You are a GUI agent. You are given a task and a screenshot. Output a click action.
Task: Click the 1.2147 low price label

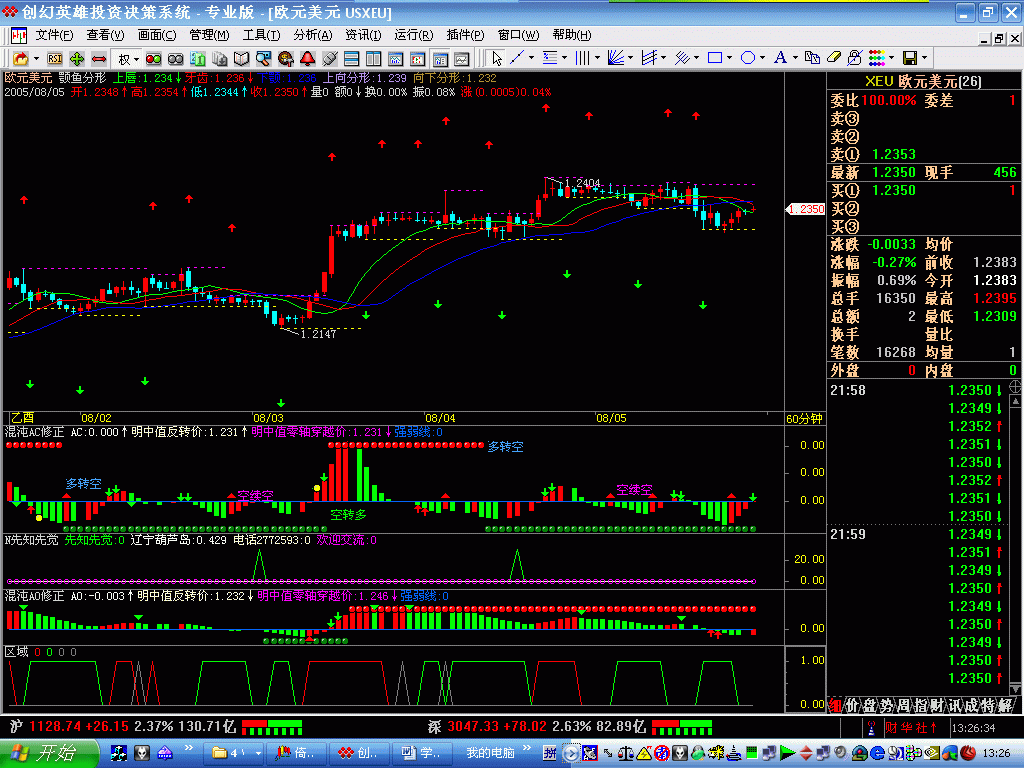coord(318,334)
